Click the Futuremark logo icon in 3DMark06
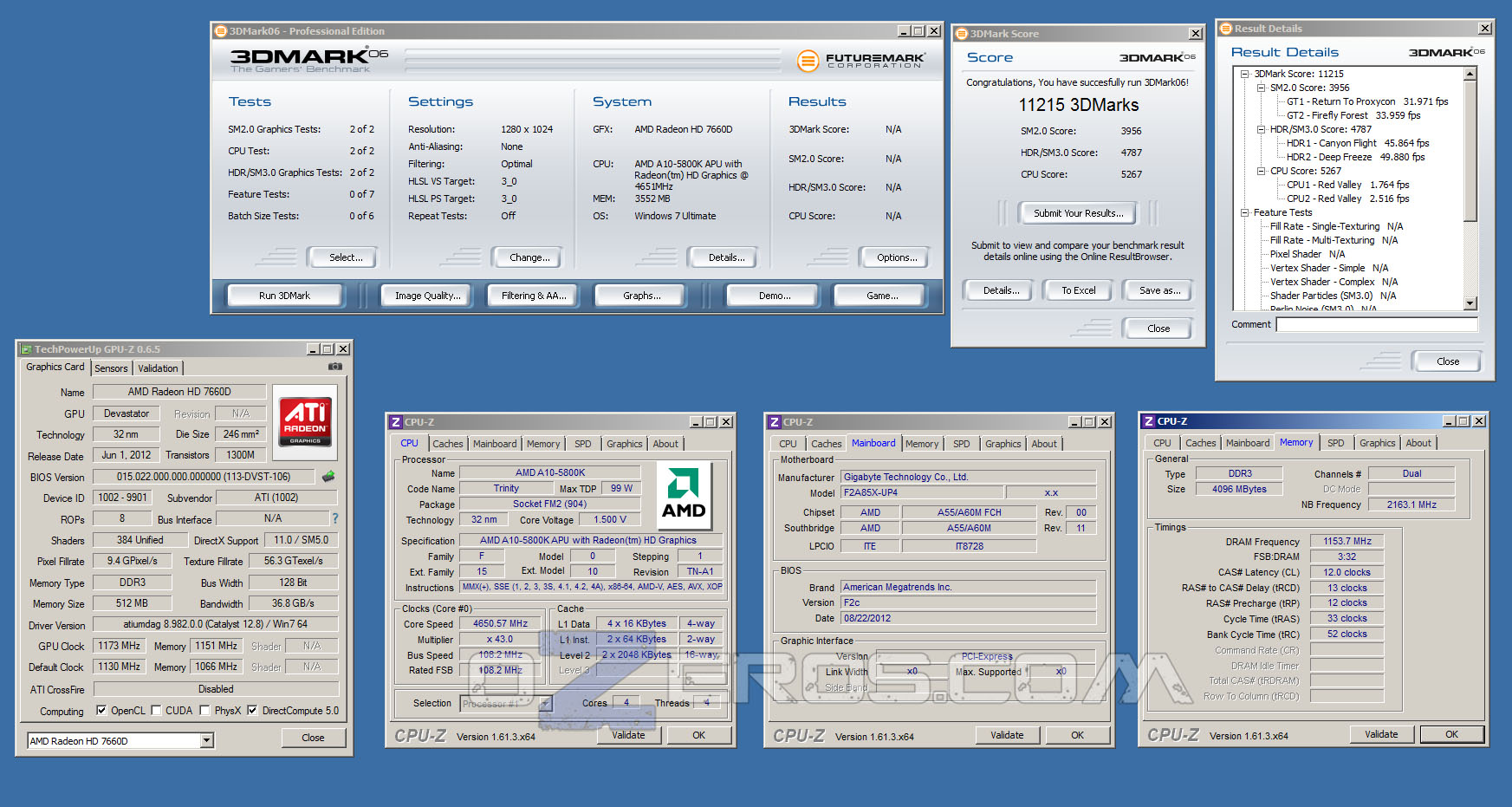The width and height of the screenshot is (1512, 807). pyautogui.click(x=808, y=61)
